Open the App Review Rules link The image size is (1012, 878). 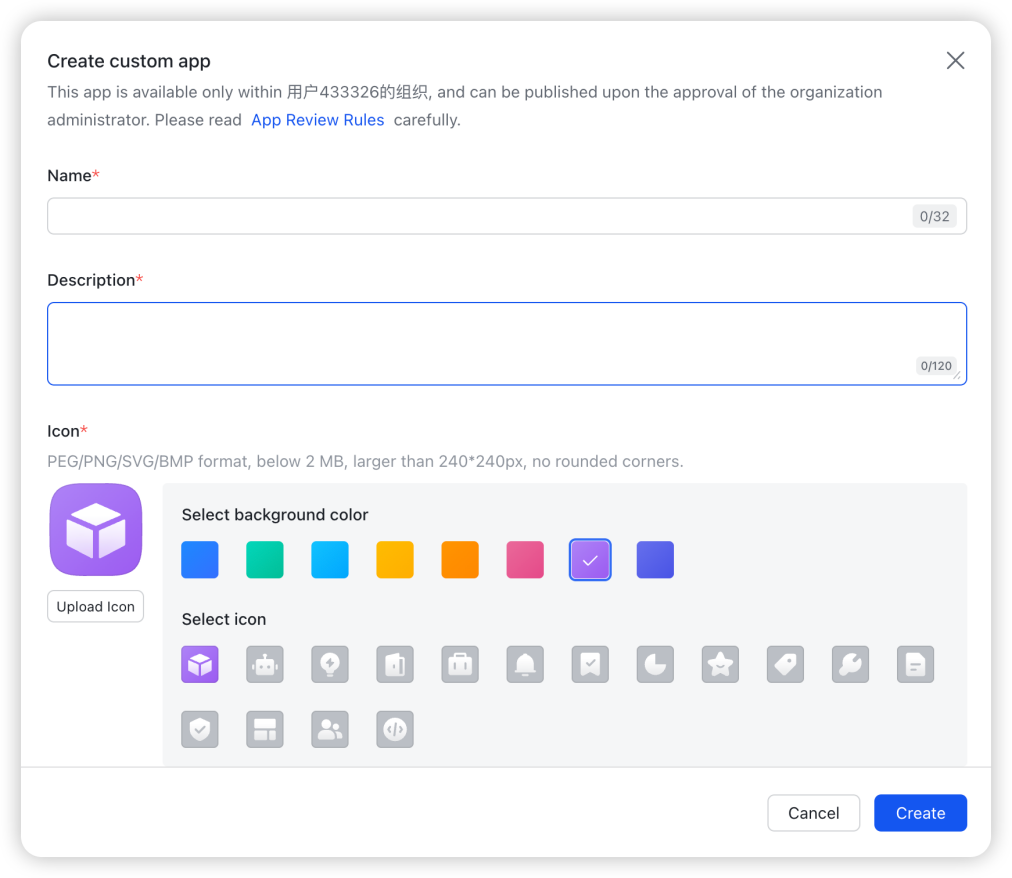pyautogui.click(x=317, y=120)
